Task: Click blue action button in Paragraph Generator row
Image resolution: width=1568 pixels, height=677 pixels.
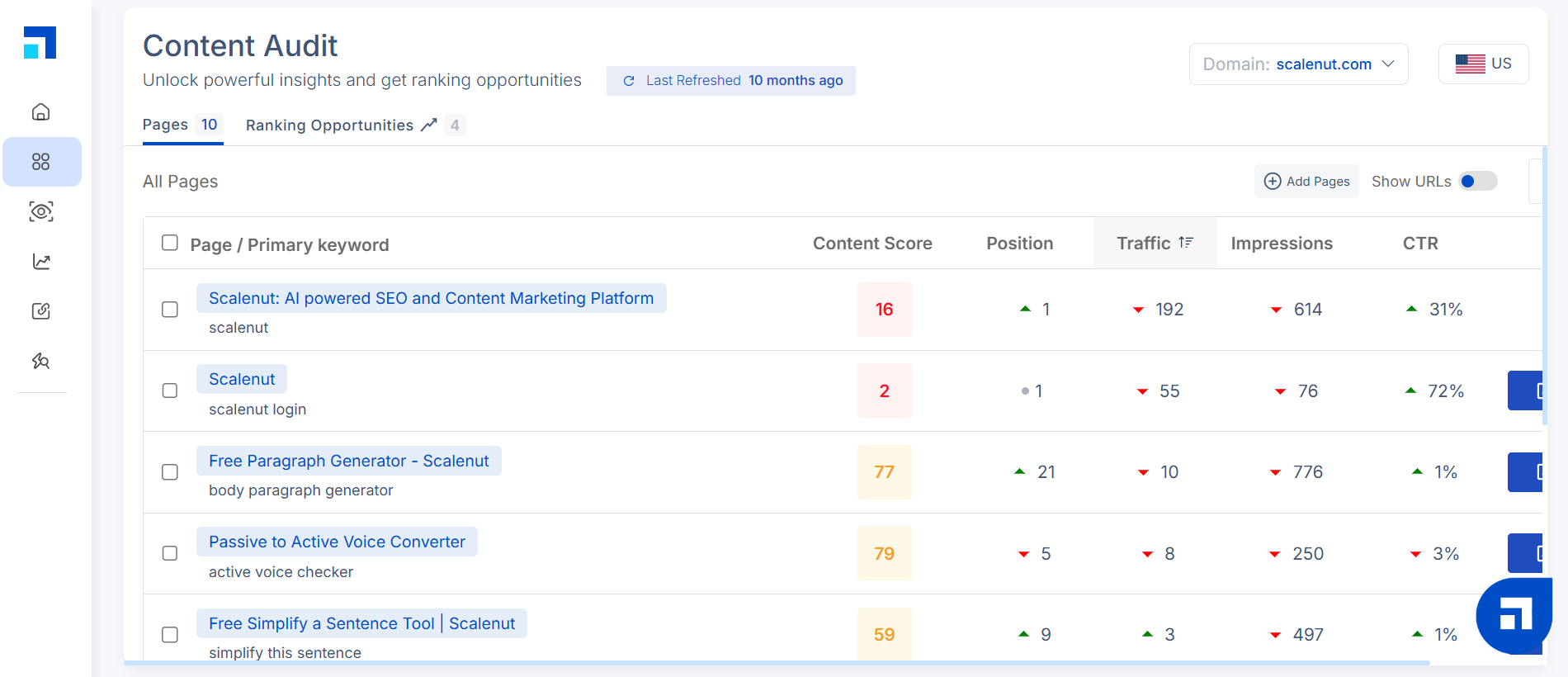Action: pyautogui.click(x=1525, y=472)
